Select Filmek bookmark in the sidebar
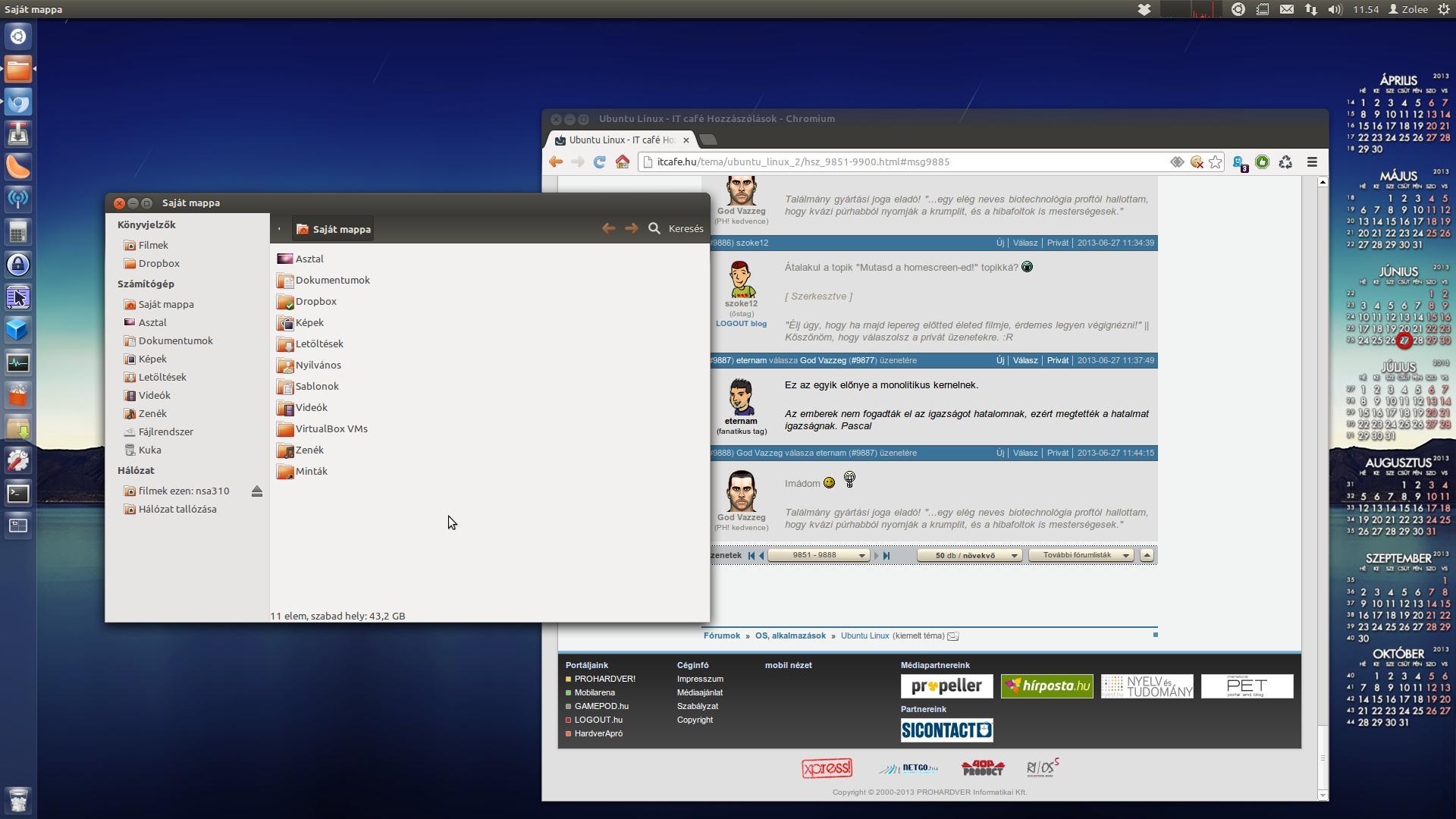 click(153, 245)
